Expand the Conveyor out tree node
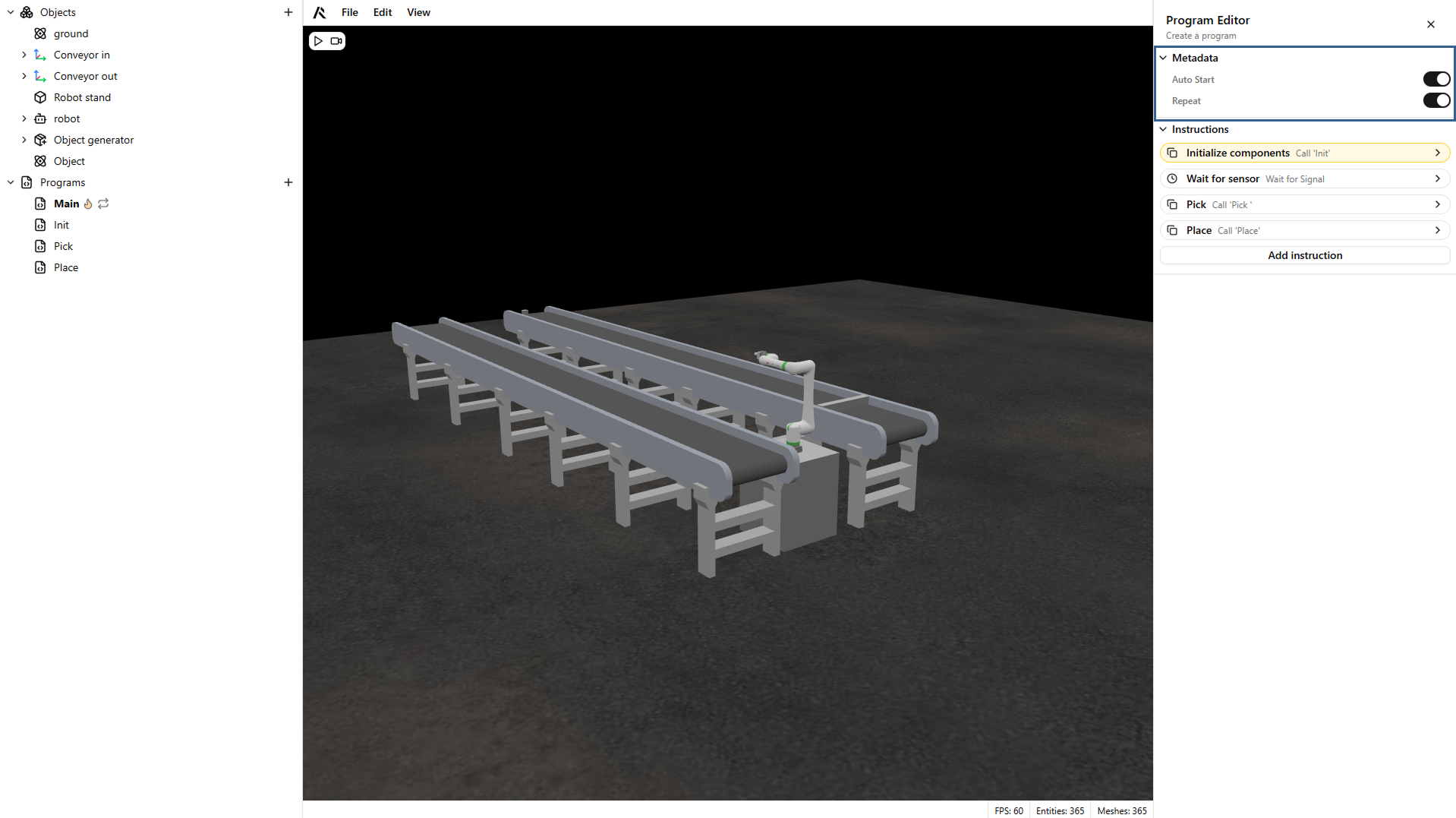Screen dimensions: 1456x818 click(24, 76)
